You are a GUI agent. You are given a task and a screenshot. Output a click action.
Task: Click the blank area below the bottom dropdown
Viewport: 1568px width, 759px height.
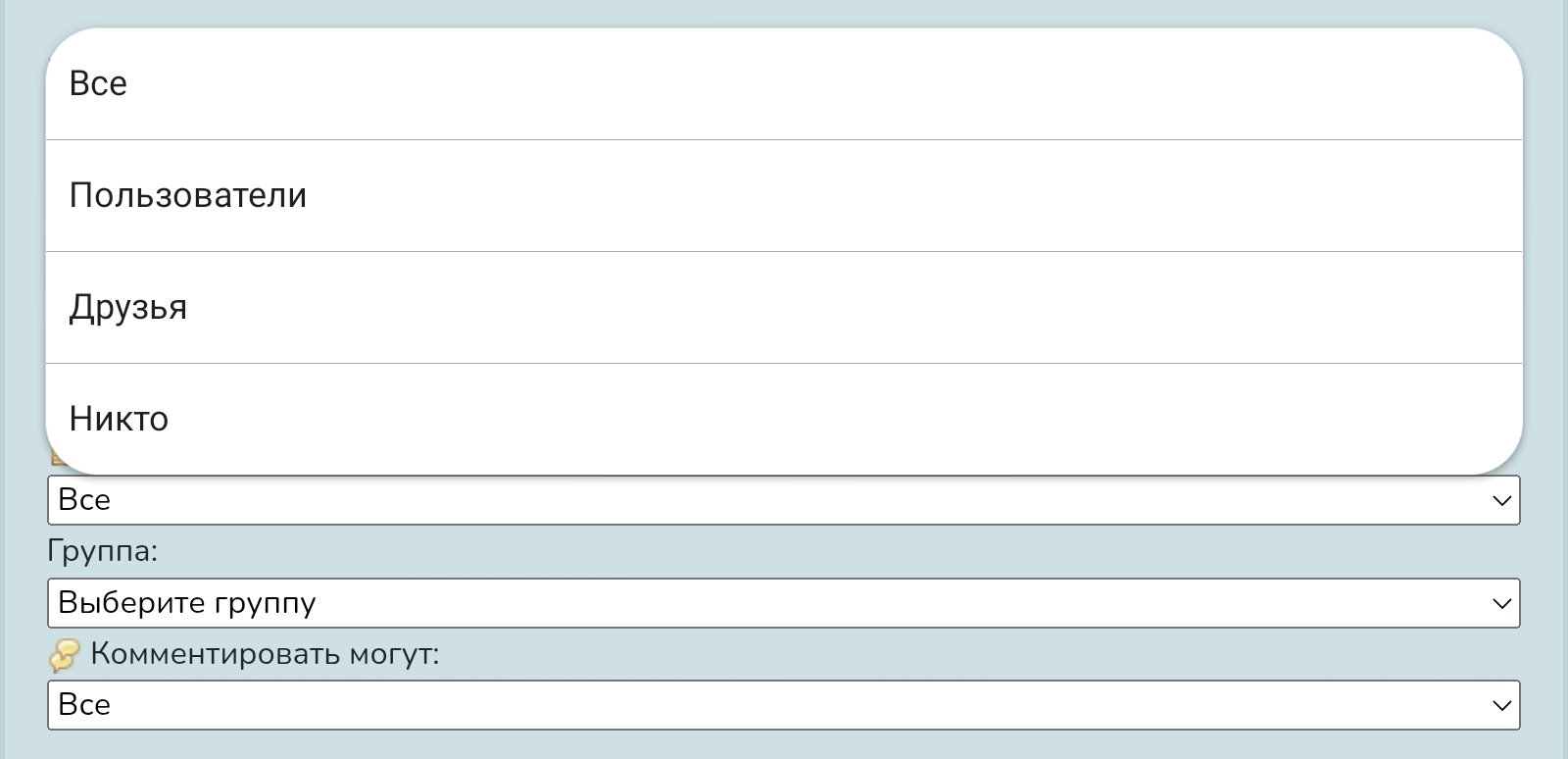[784, 745]
